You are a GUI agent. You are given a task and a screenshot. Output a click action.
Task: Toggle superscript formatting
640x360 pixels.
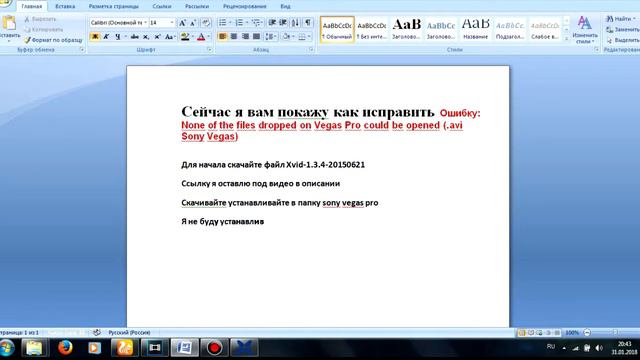(157, 37)
